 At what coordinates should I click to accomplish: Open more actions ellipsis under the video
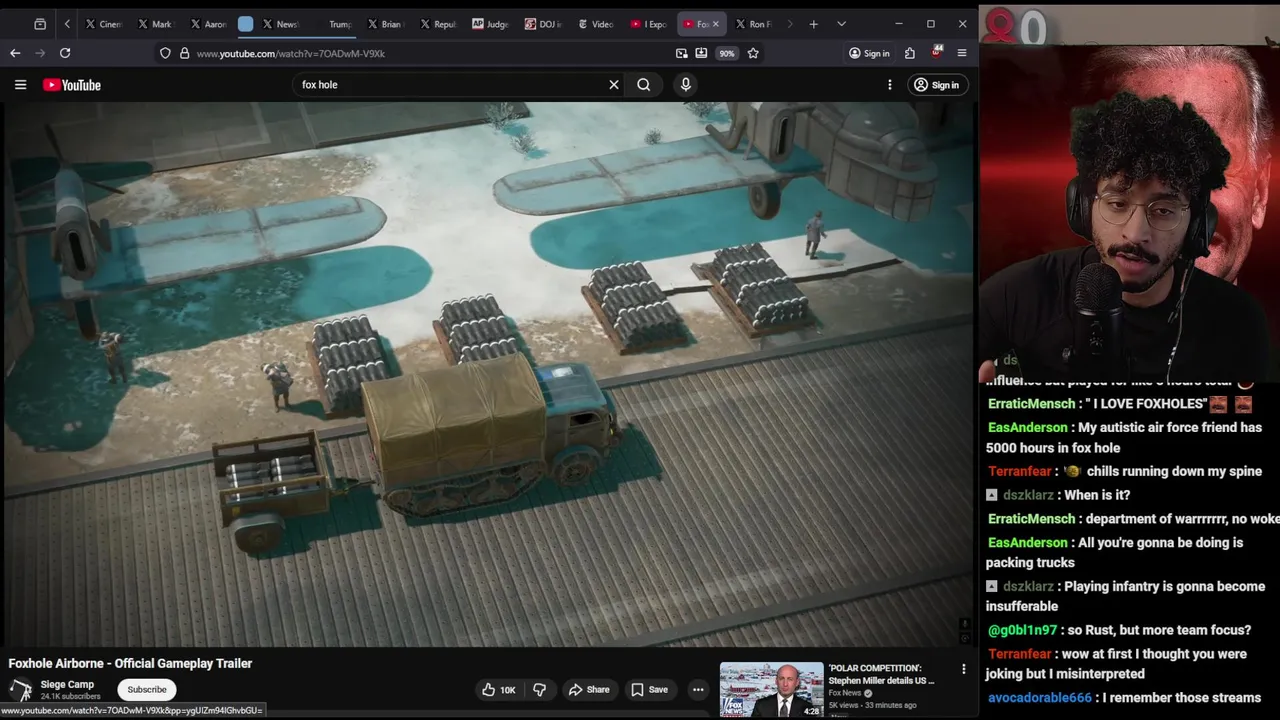tap(698, 690)
